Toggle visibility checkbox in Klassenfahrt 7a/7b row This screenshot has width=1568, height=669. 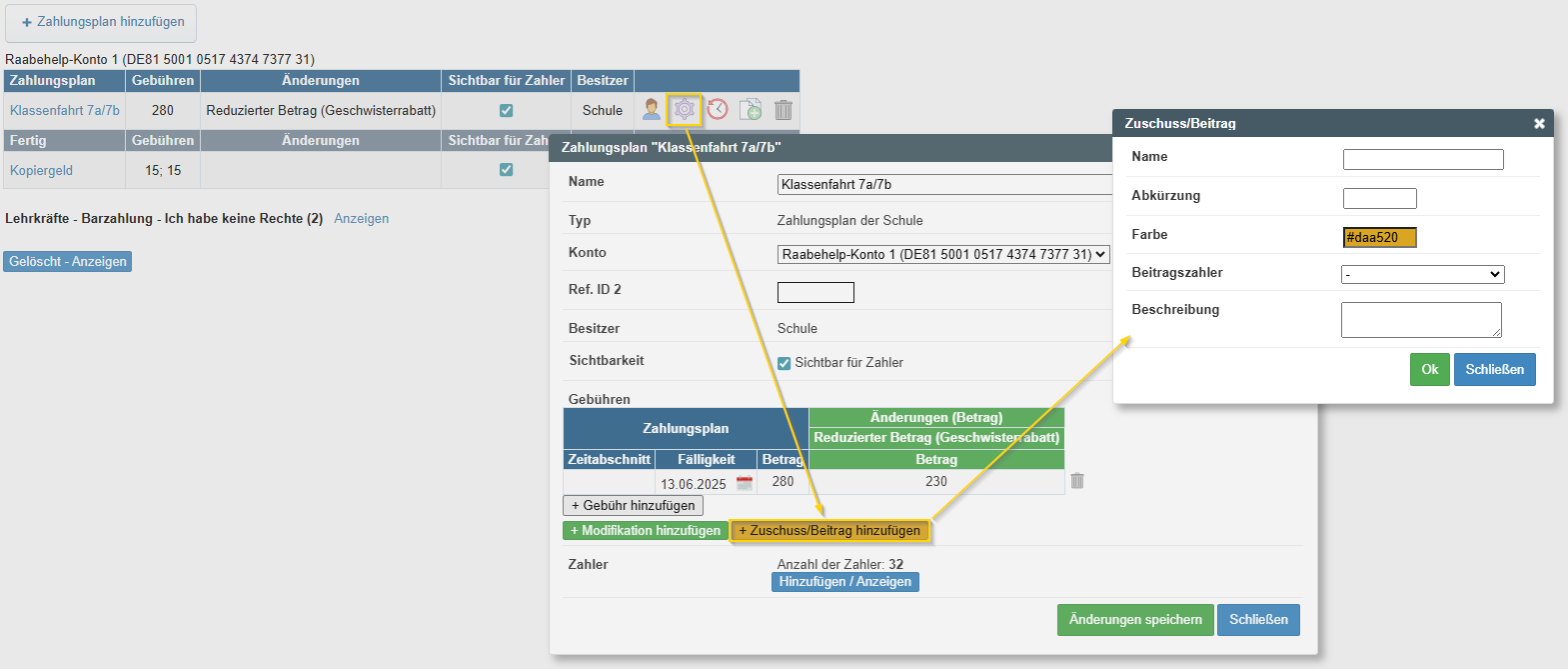point(507,111)
